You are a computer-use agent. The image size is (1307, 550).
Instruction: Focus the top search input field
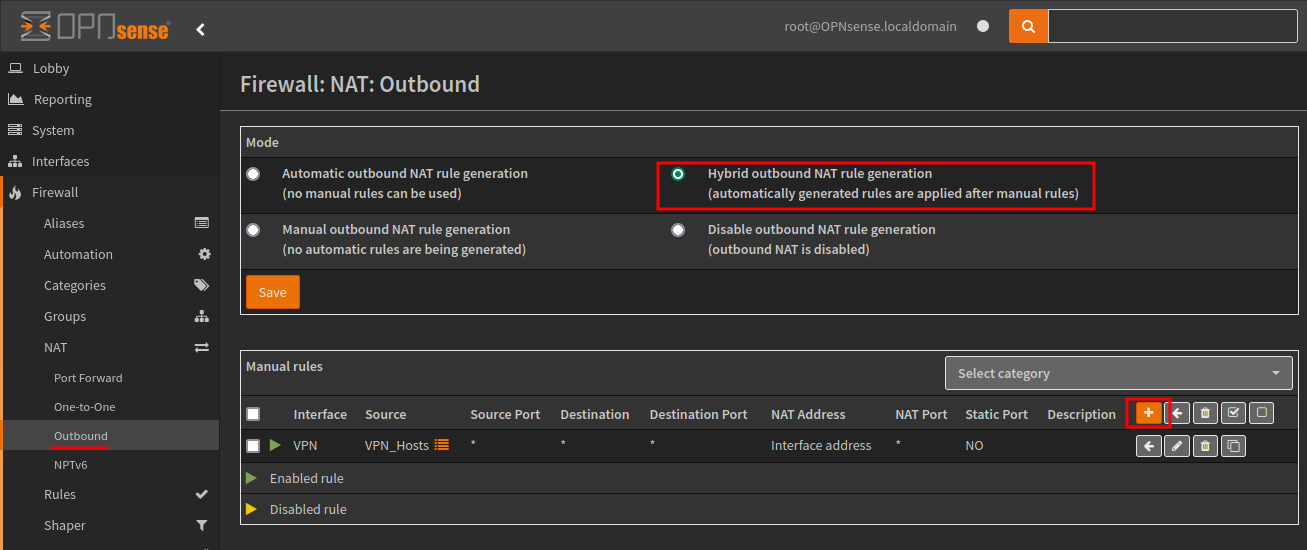click(1172, 27)
